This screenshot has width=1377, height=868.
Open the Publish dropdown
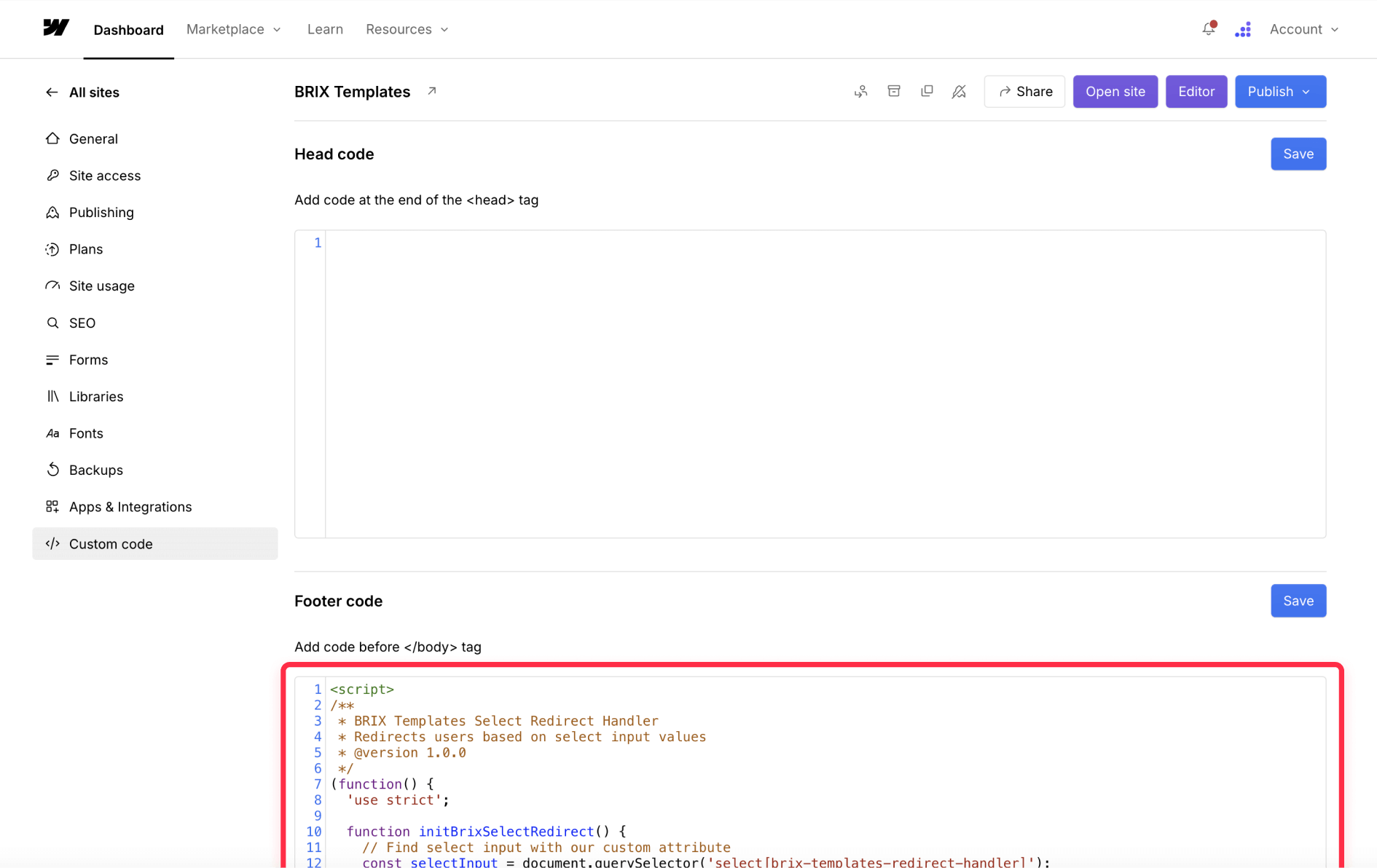[1280, 92]
